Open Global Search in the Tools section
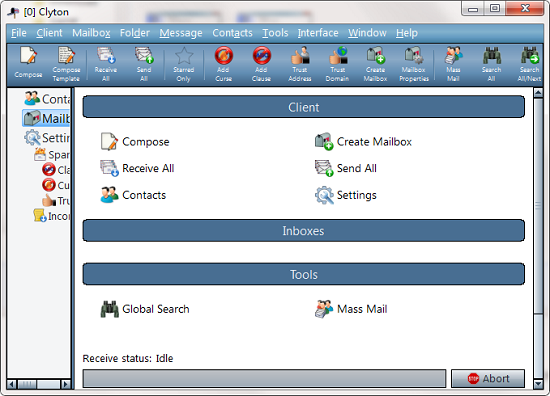 145,309
